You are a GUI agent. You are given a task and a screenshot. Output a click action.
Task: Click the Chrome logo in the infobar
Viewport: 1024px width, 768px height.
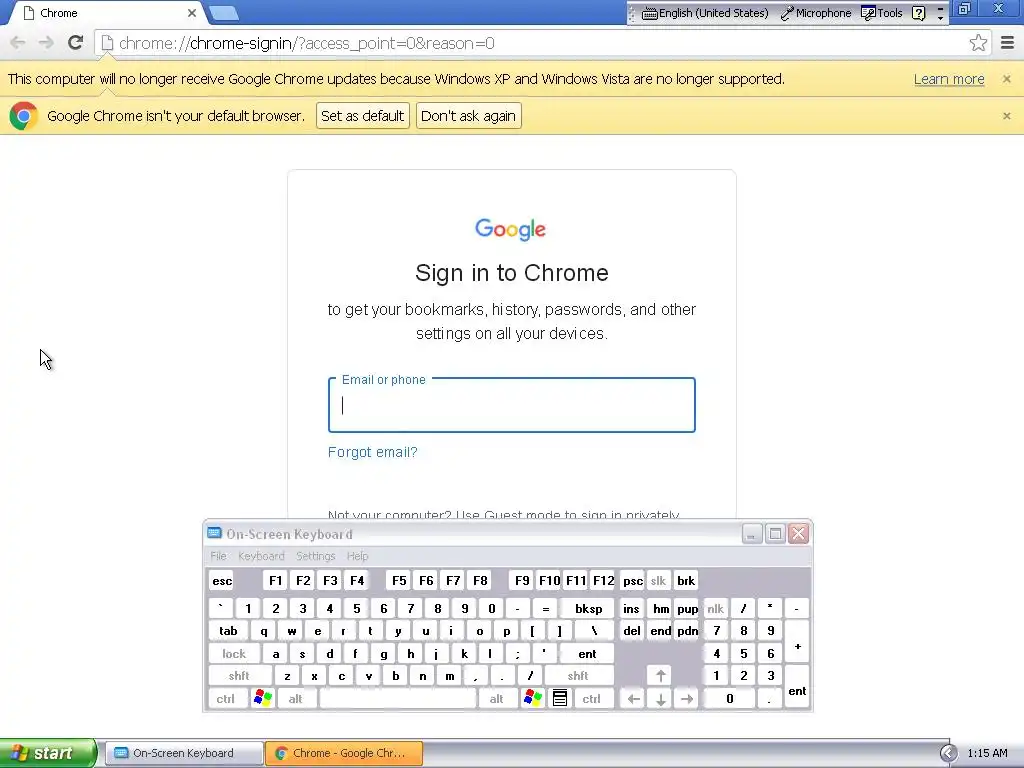pos(24,116)
